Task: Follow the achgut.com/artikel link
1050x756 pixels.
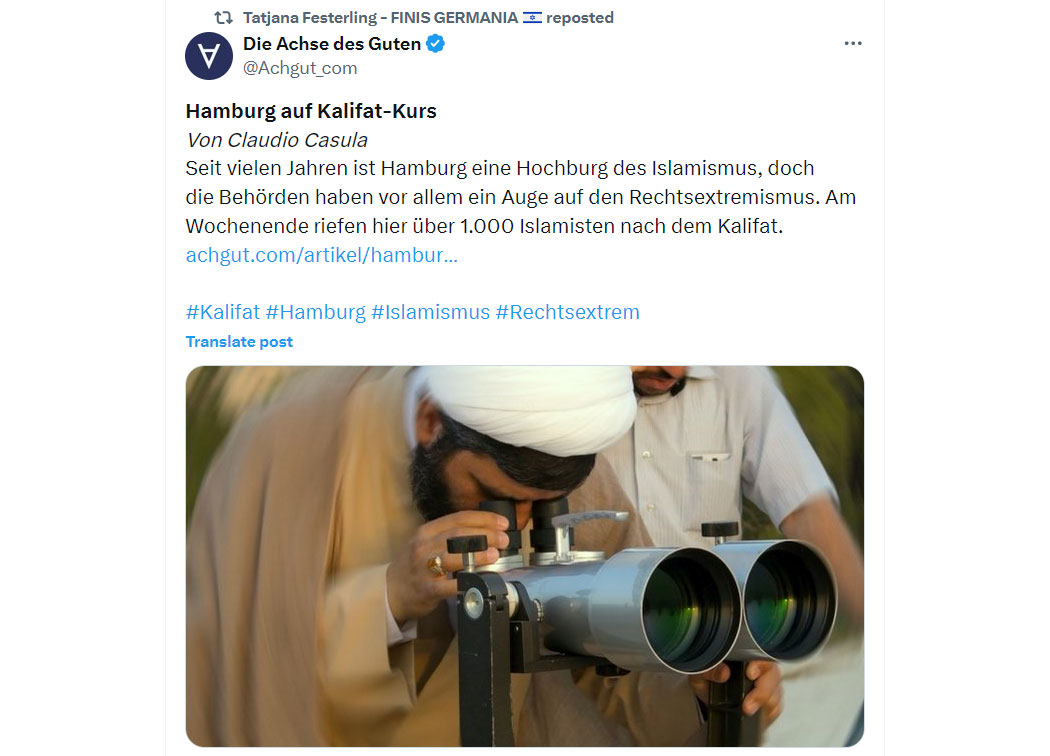Action: pyautogui.click(x=321, y=254)
